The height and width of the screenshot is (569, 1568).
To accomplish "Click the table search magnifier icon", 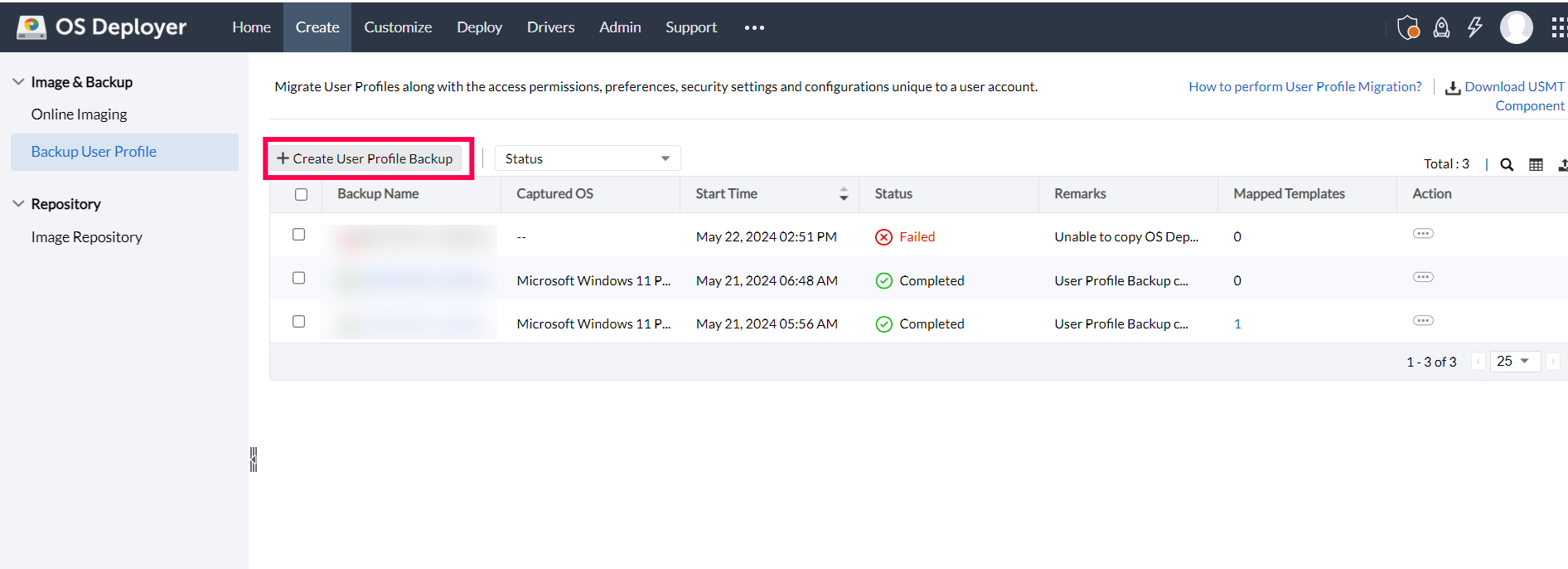I will 1507,164.
